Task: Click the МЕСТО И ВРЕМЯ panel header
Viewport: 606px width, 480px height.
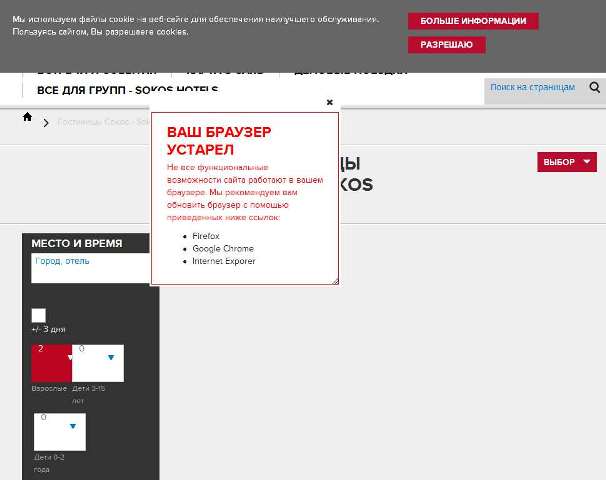Action: point(77,243)
